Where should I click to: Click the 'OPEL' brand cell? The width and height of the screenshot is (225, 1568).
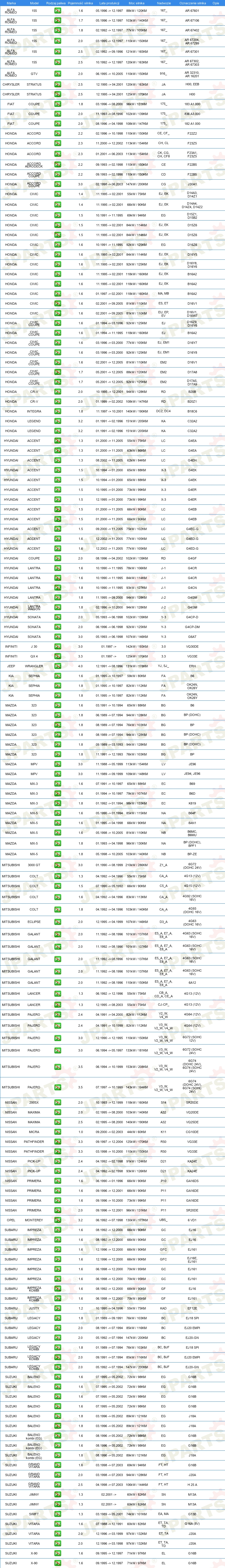pyautogui.click(x=11, y=1220)
